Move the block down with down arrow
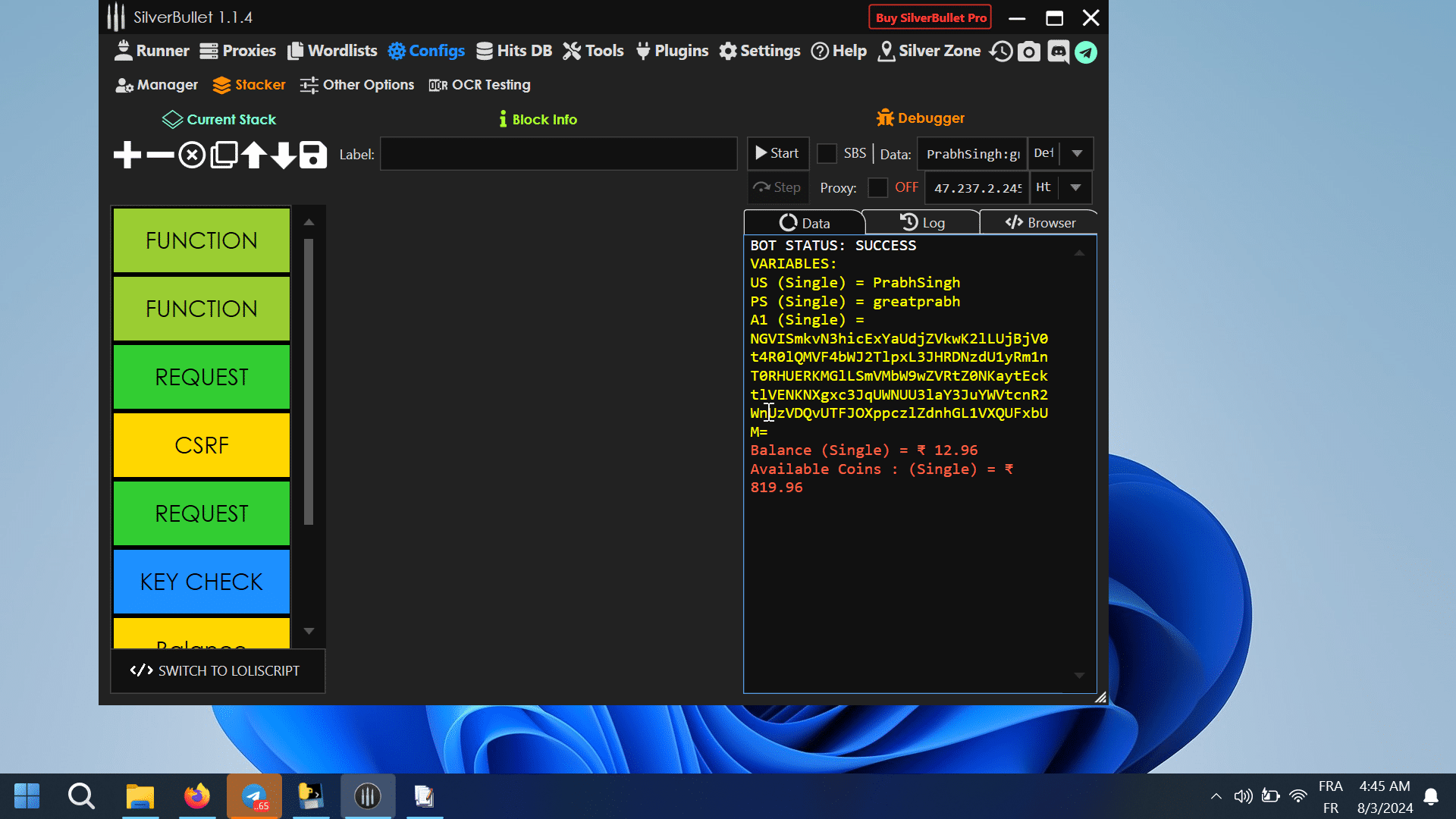The width and height of the screenshot is (1456, 819). (284, 155)
